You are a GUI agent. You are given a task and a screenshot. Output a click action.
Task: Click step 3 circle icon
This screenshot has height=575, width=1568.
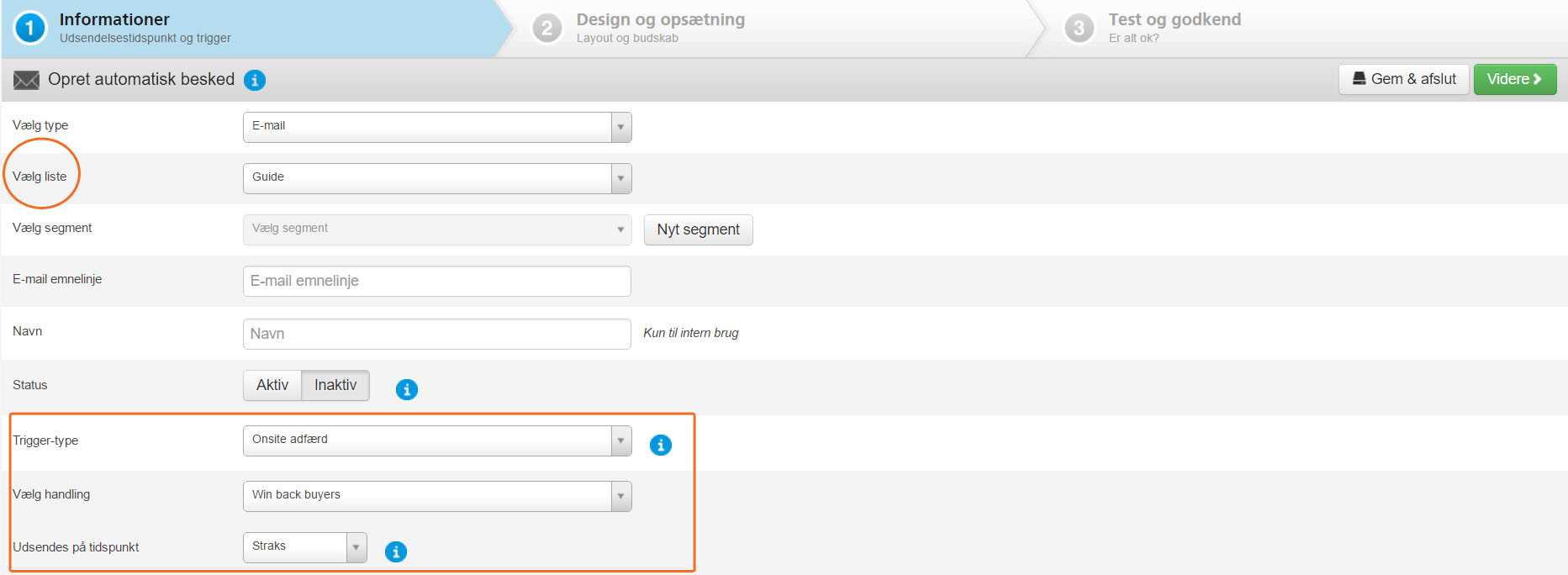[x=1080, y=29]
